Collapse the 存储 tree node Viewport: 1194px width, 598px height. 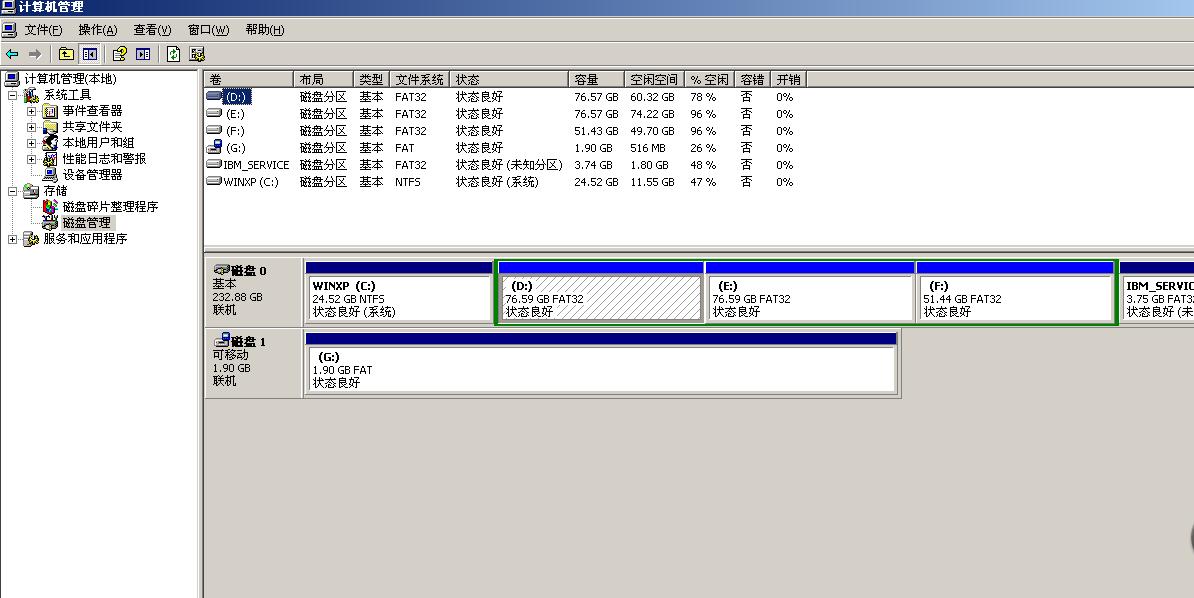(x=12, y=191)
